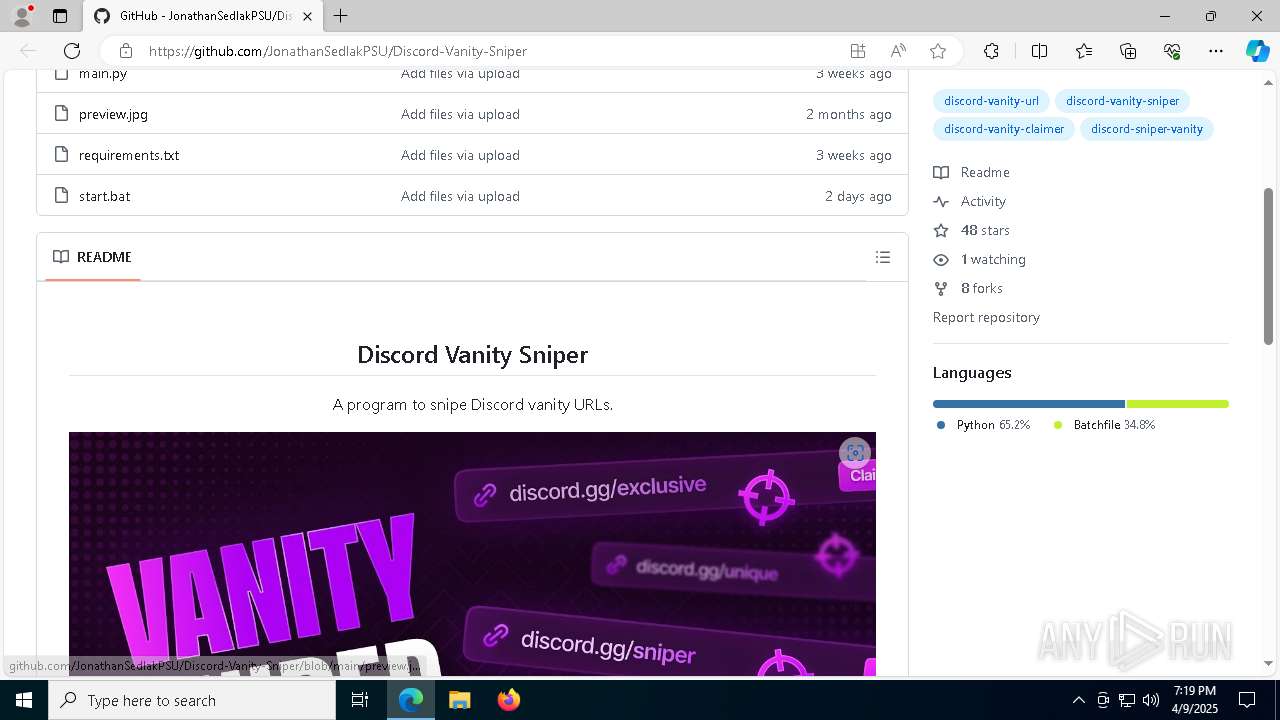Launch the Copilot sidebar icon

click(x=1257, y=51)
